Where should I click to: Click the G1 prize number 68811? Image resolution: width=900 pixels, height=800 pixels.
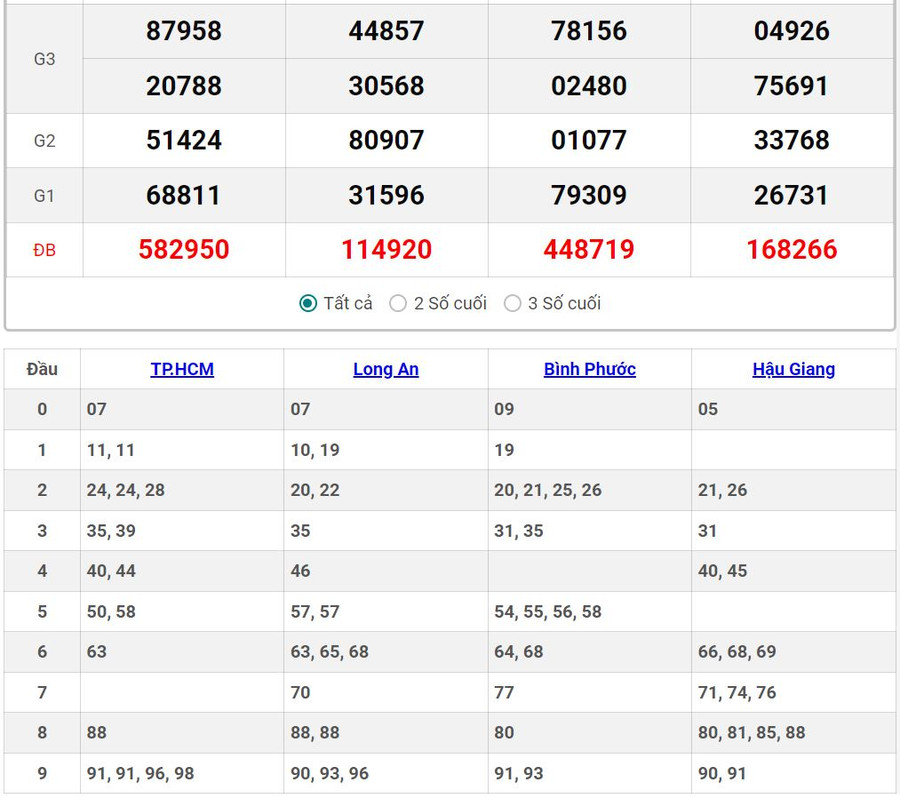pos(184,195)
